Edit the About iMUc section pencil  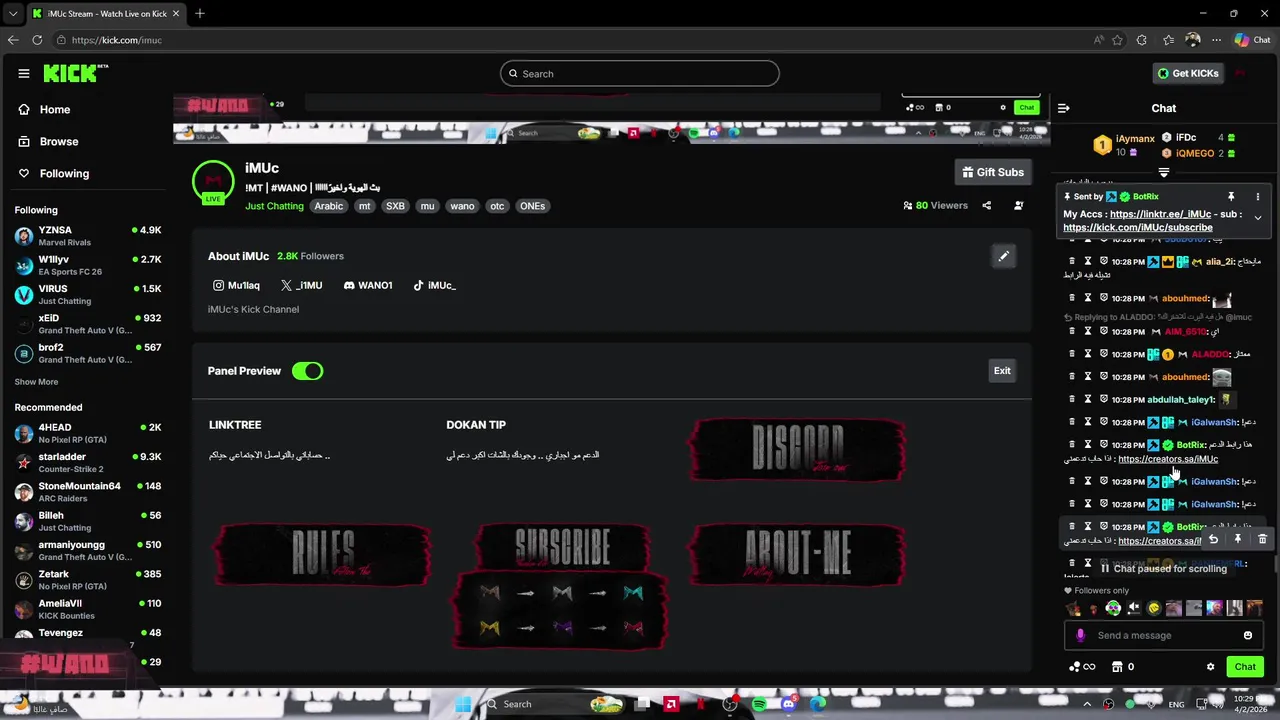click(1003, 256)
